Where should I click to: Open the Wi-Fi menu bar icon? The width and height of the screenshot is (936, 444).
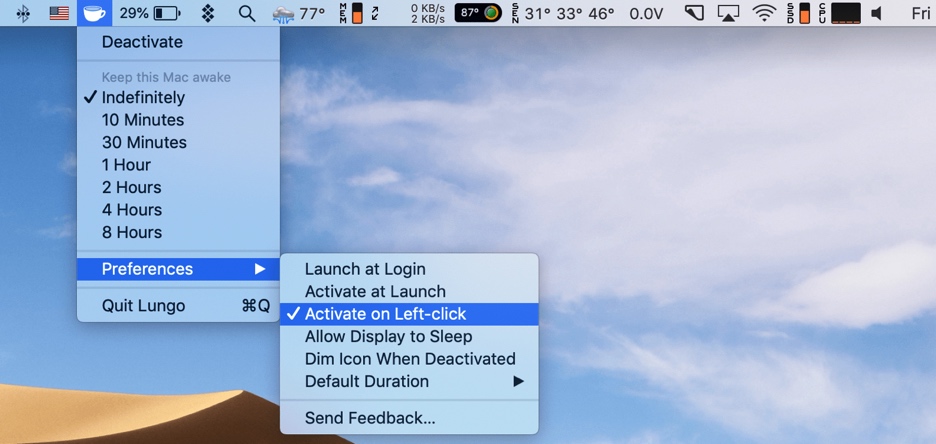tap(764, 13)
